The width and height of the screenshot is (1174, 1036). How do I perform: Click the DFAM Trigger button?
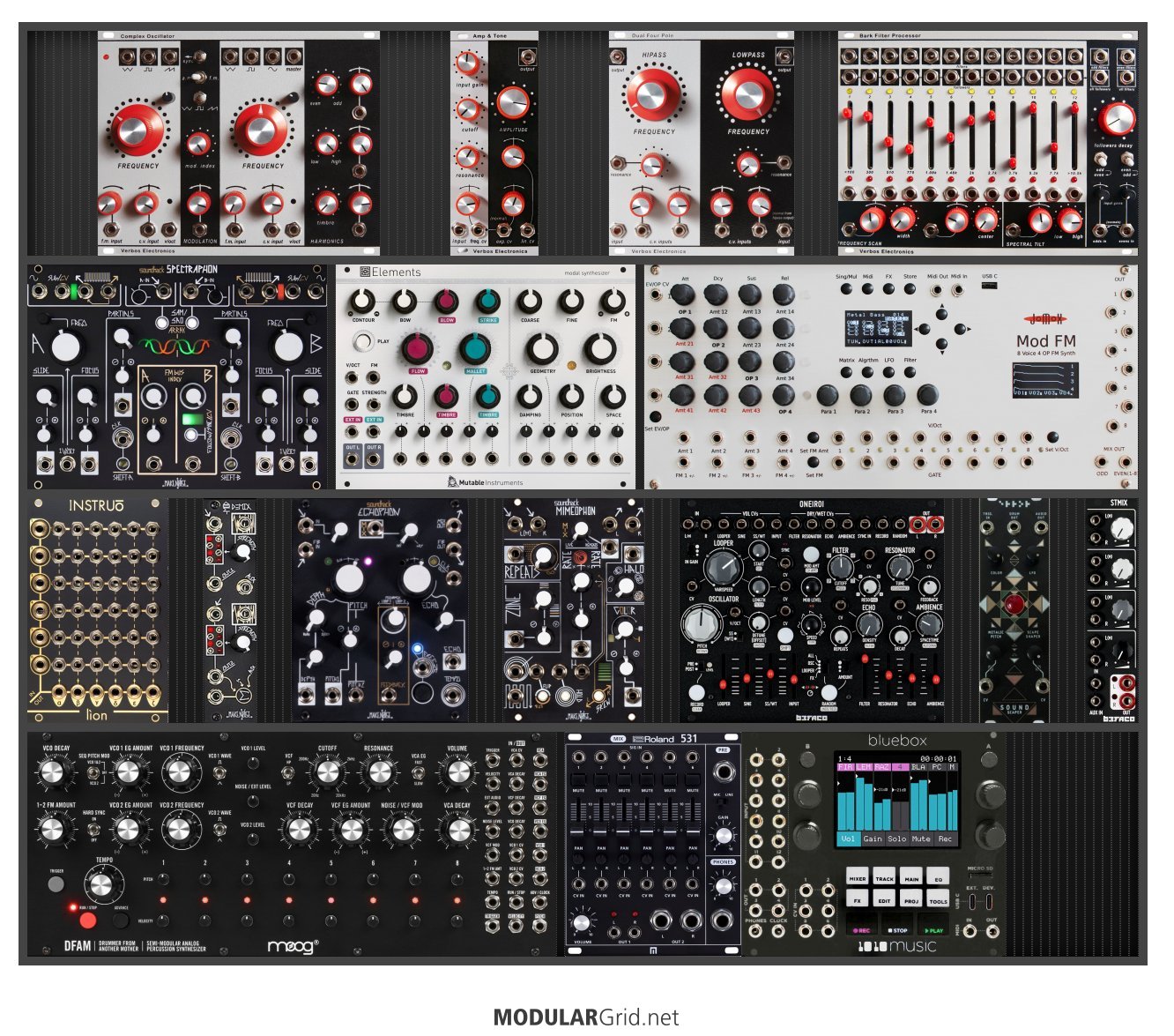click(56, 883)
